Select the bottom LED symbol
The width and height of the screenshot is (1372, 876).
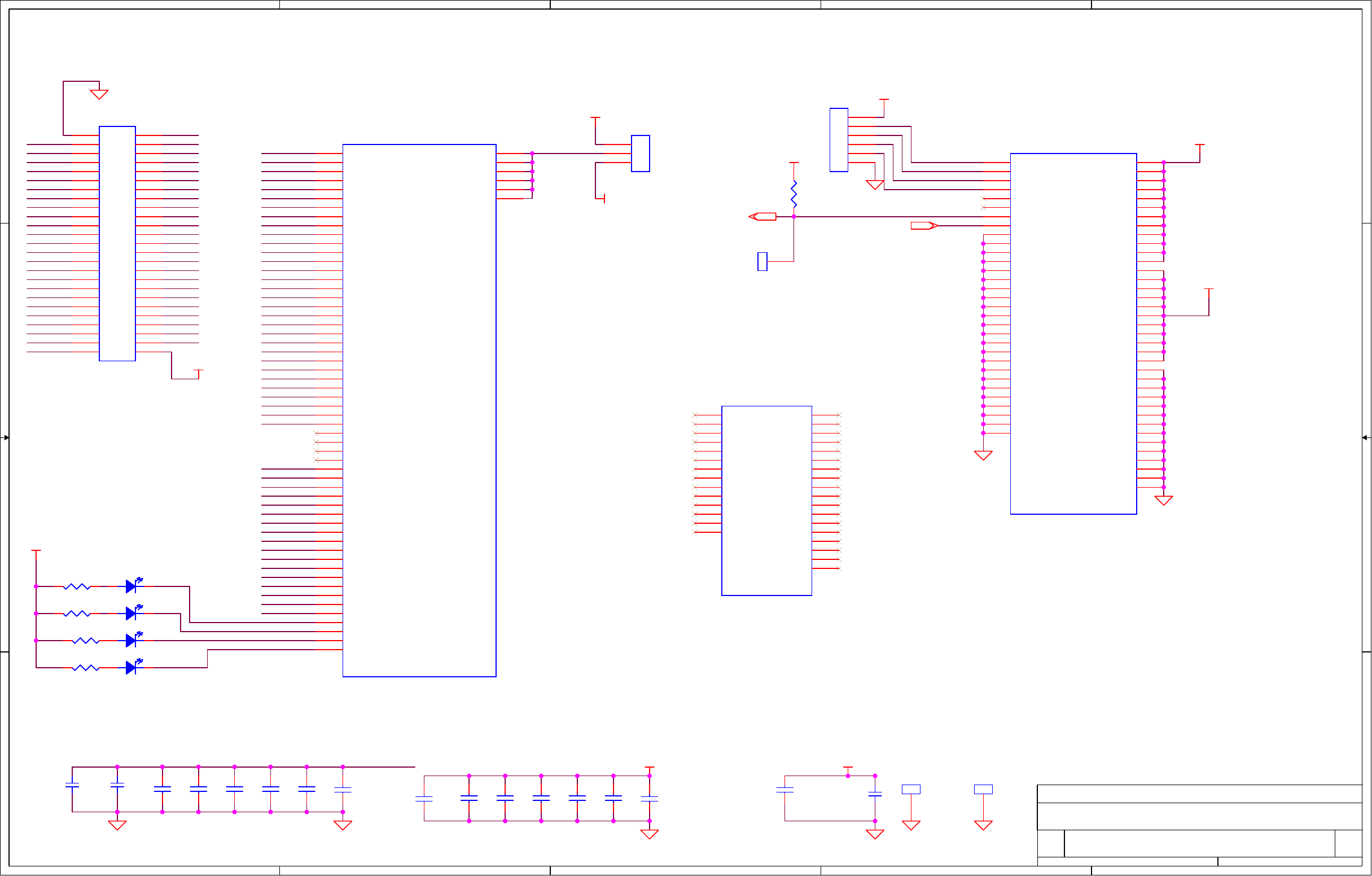[x=134, y=667]
